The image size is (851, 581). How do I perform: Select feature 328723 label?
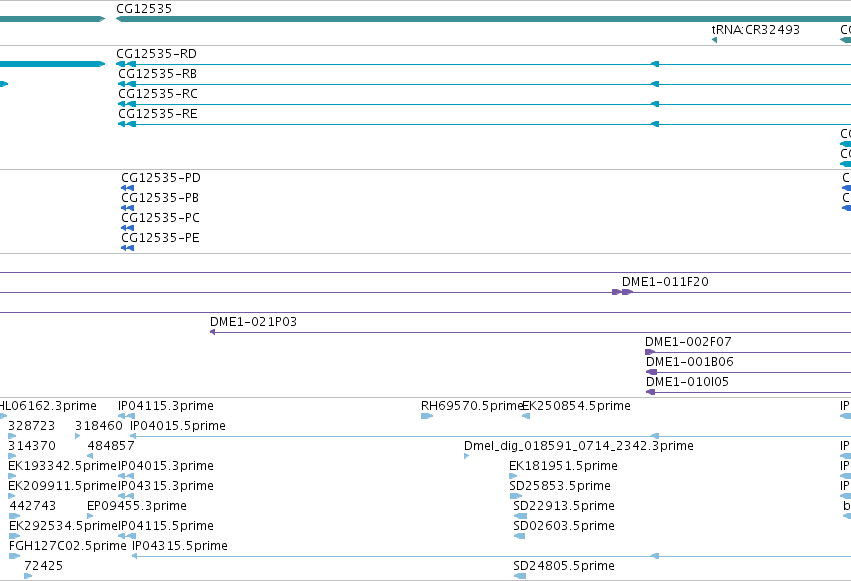[x=31, y=426]
